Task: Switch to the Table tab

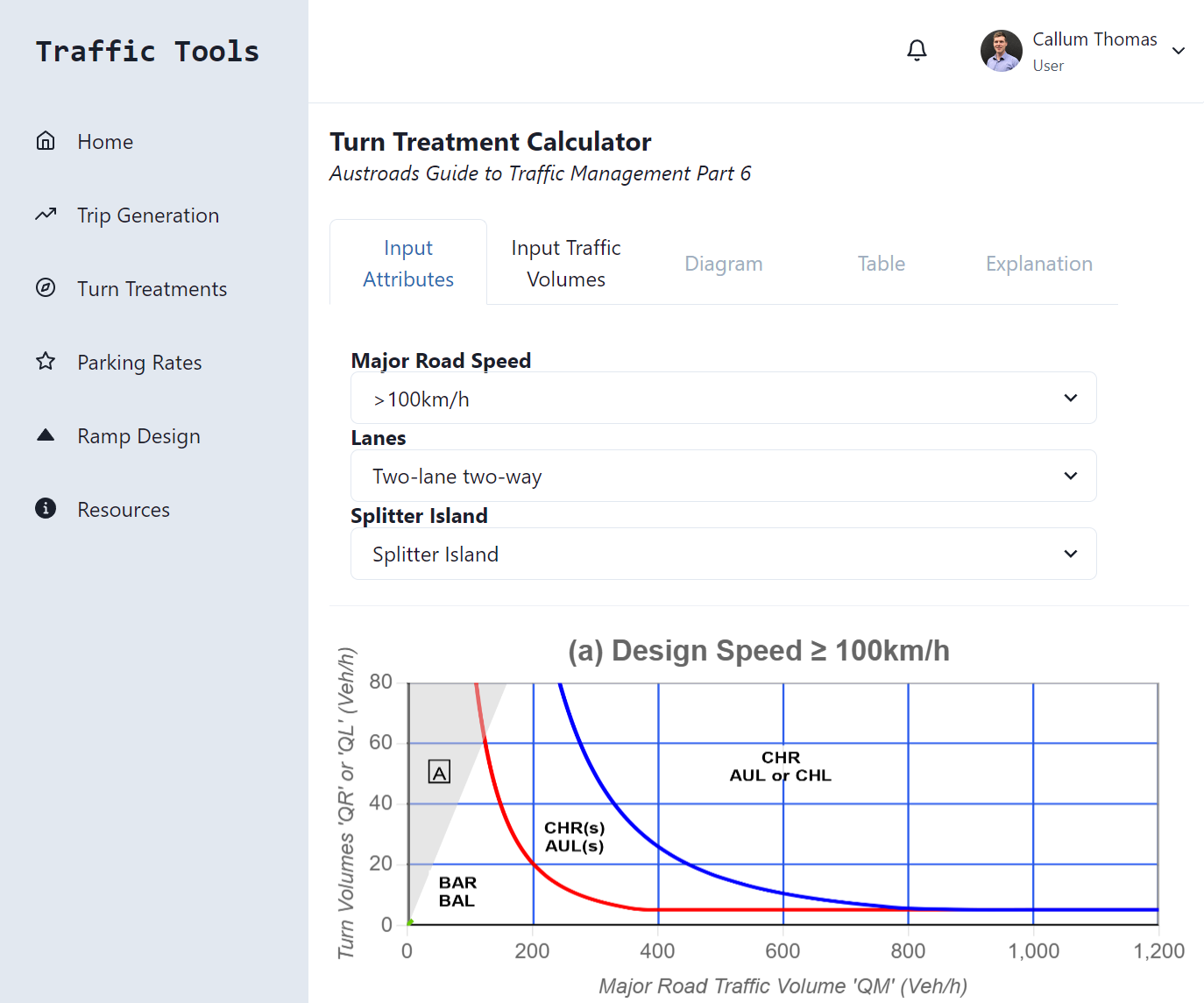Action: [882, 264]
